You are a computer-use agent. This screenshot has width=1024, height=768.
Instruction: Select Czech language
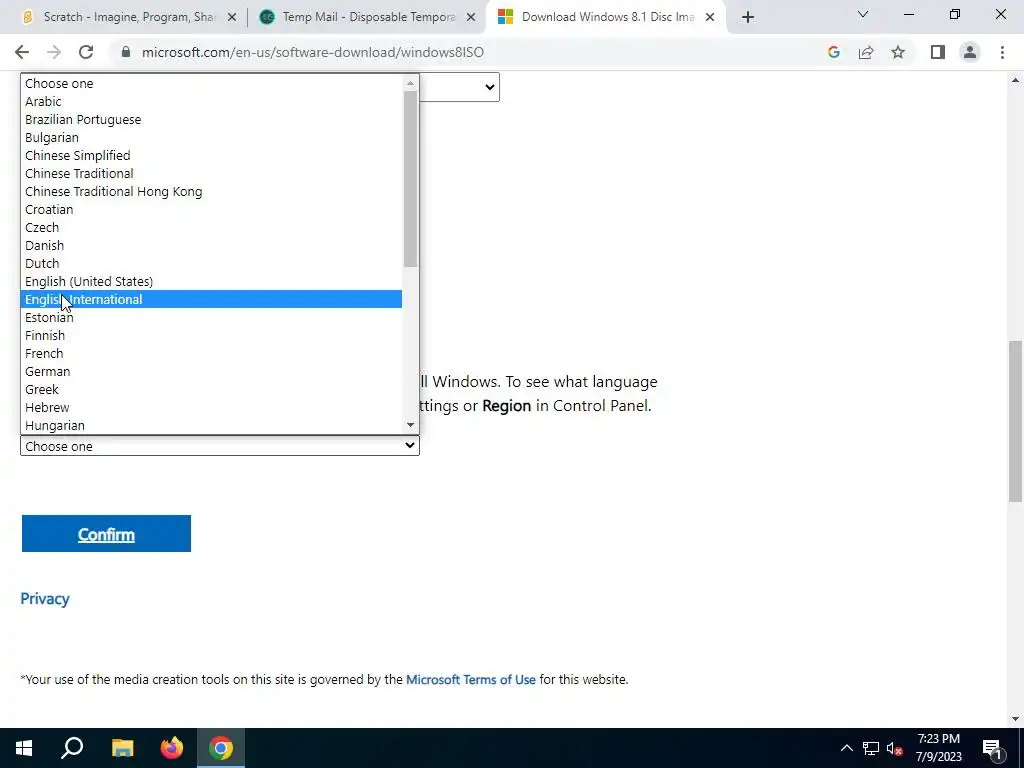coord(211,227)
